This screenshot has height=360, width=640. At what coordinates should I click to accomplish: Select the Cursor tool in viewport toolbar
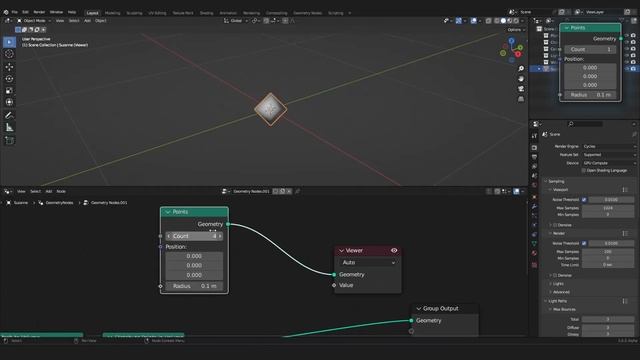[x=9, y=54]
